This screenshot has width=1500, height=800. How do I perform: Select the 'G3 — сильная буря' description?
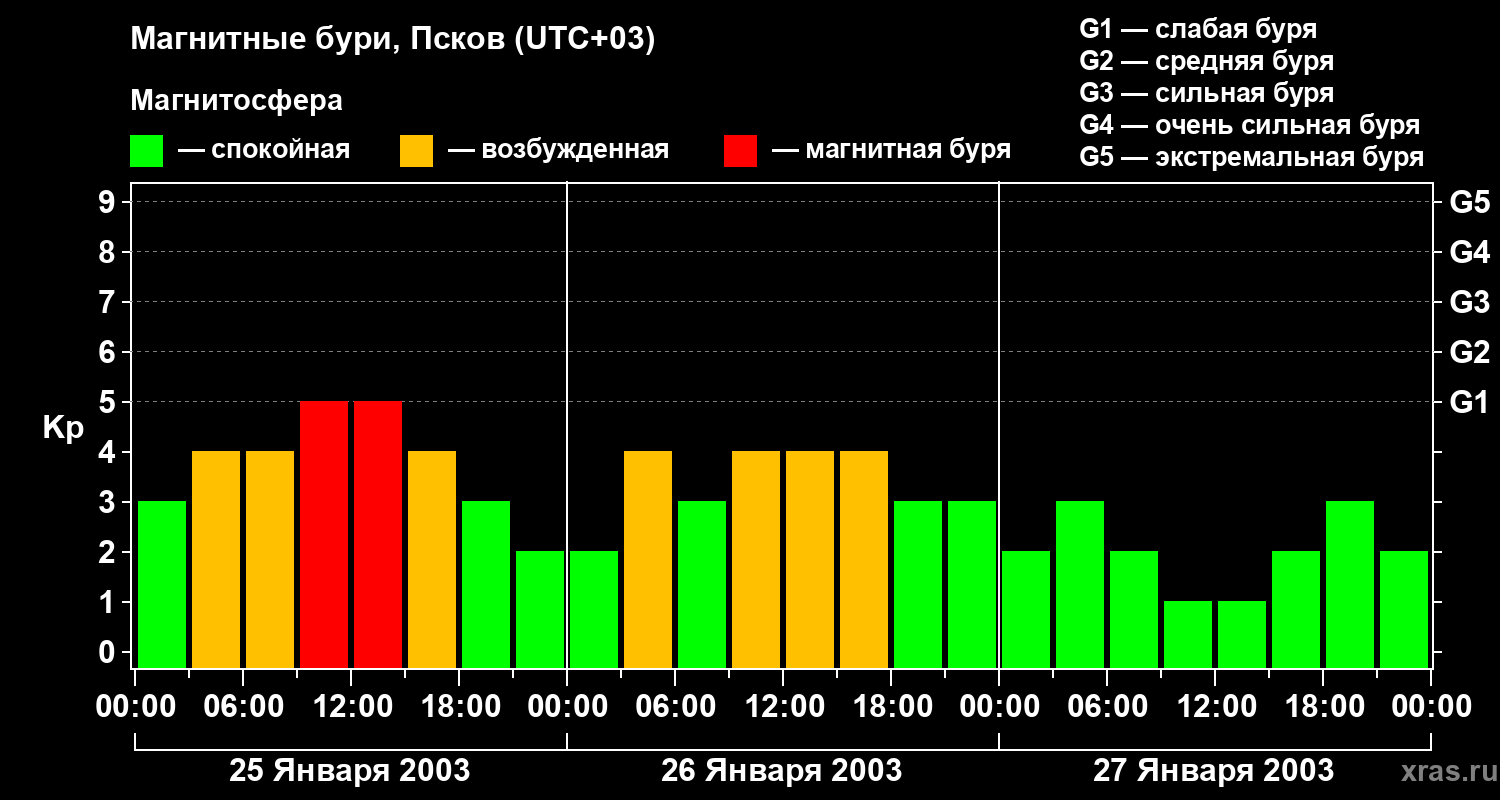1206,93
